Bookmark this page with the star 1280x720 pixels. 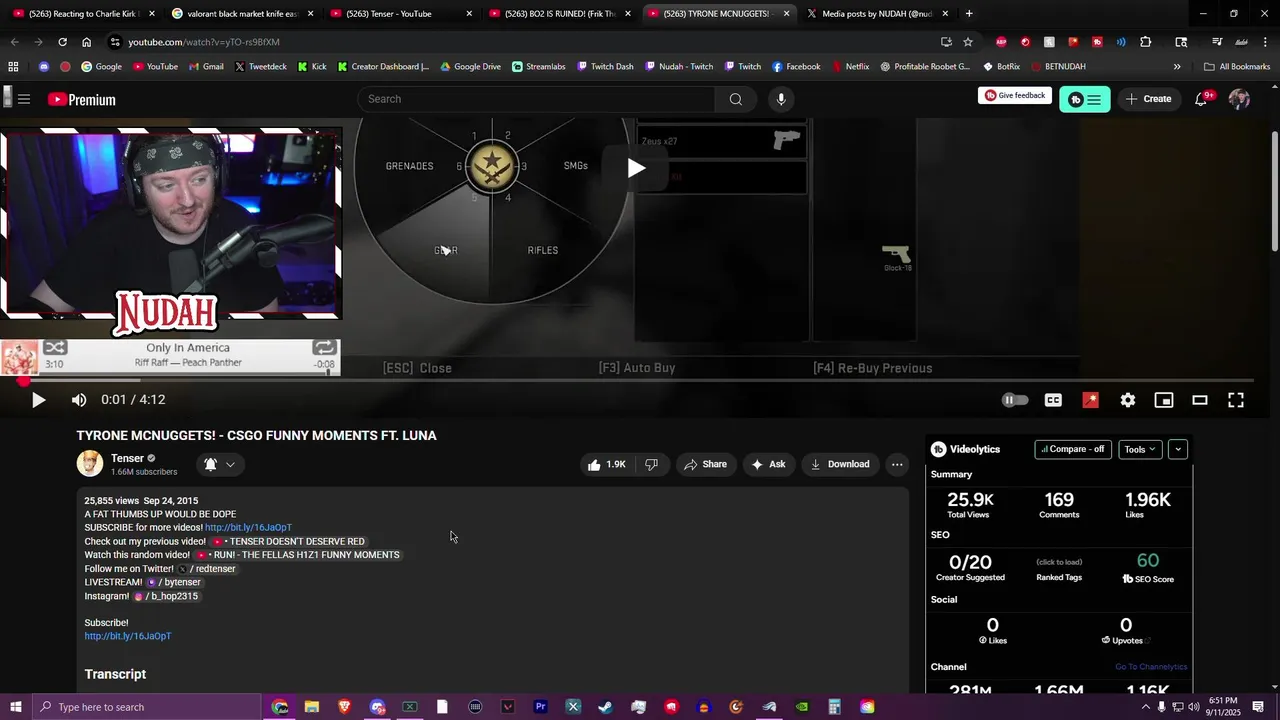pyautogui.click(x=968, y=42)
